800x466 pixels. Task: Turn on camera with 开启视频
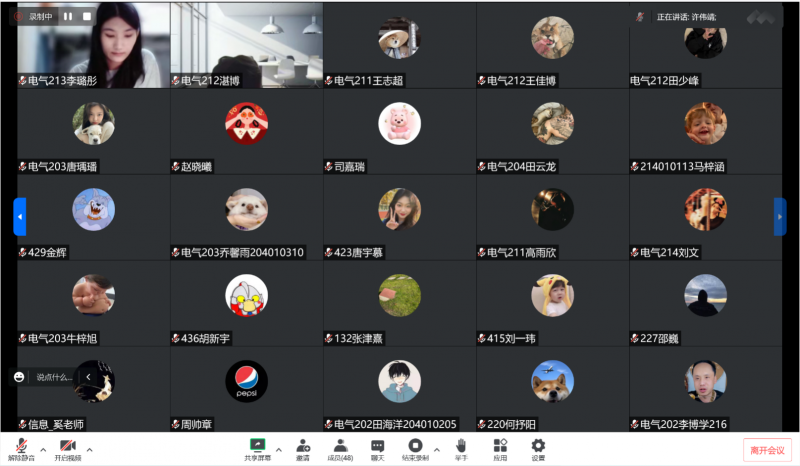(x=68, y=449)
